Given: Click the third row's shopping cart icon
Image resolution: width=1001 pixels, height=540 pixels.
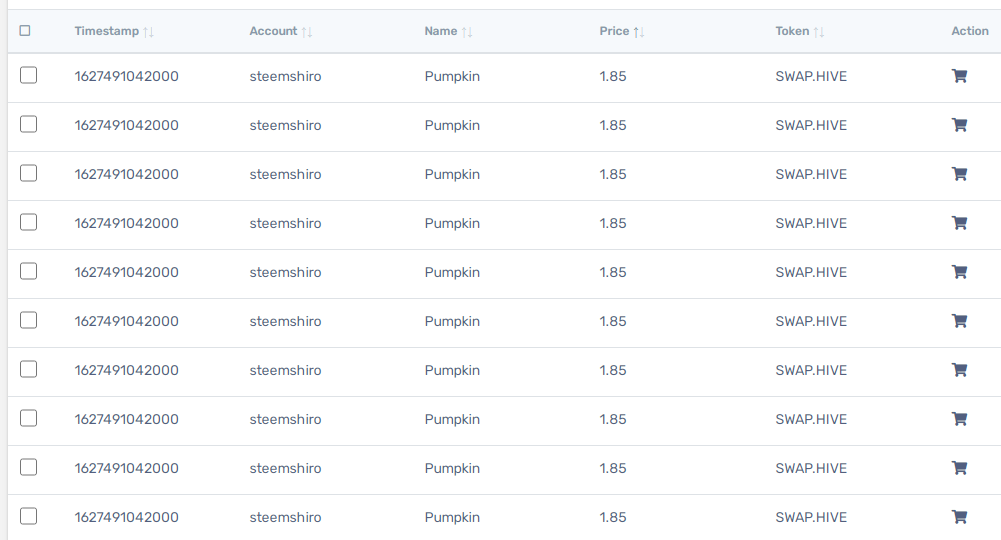Looking at the screenshot, I should pos(959,174).
